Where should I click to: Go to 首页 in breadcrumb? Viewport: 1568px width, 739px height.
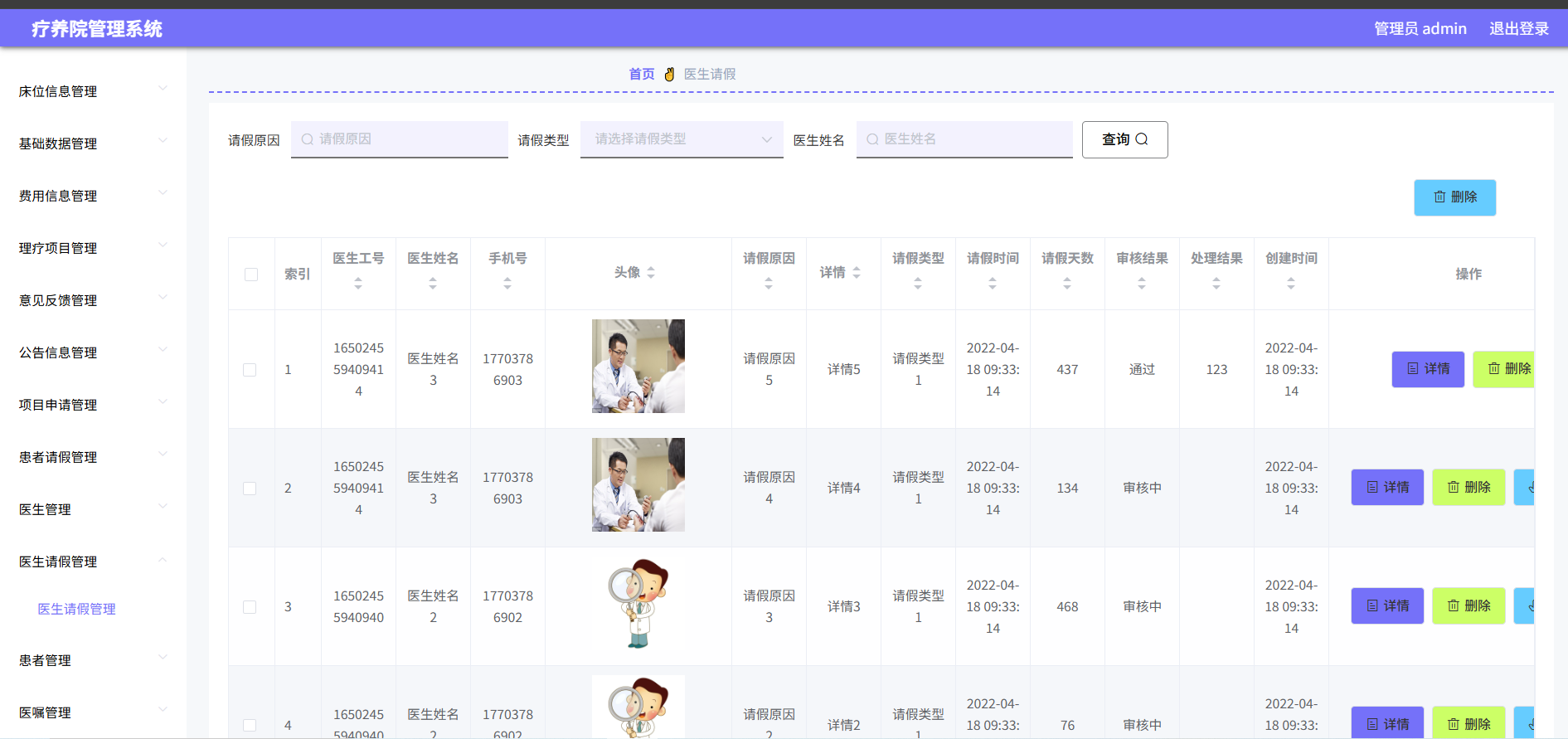(x=642, y=74)
